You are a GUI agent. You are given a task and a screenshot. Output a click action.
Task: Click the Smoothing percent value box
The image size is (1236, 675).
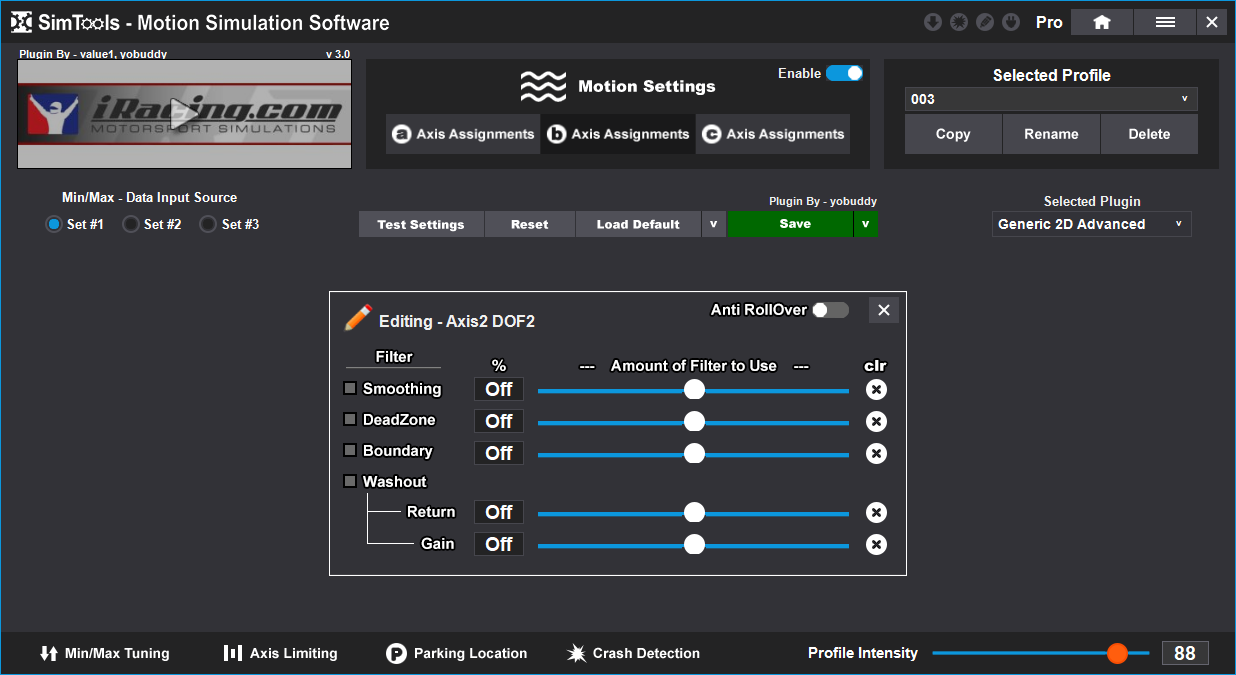click(499, 390)
